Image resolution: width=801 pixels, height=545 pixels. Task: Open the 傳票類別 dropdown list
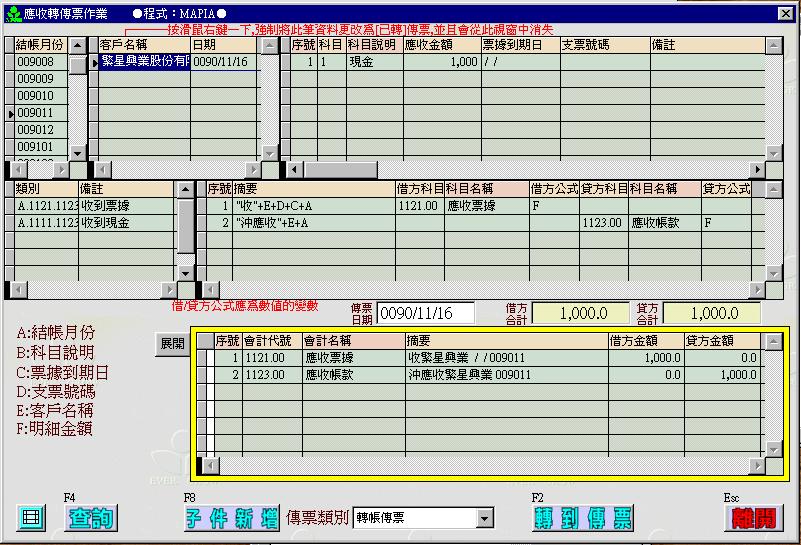click(485, 518)
